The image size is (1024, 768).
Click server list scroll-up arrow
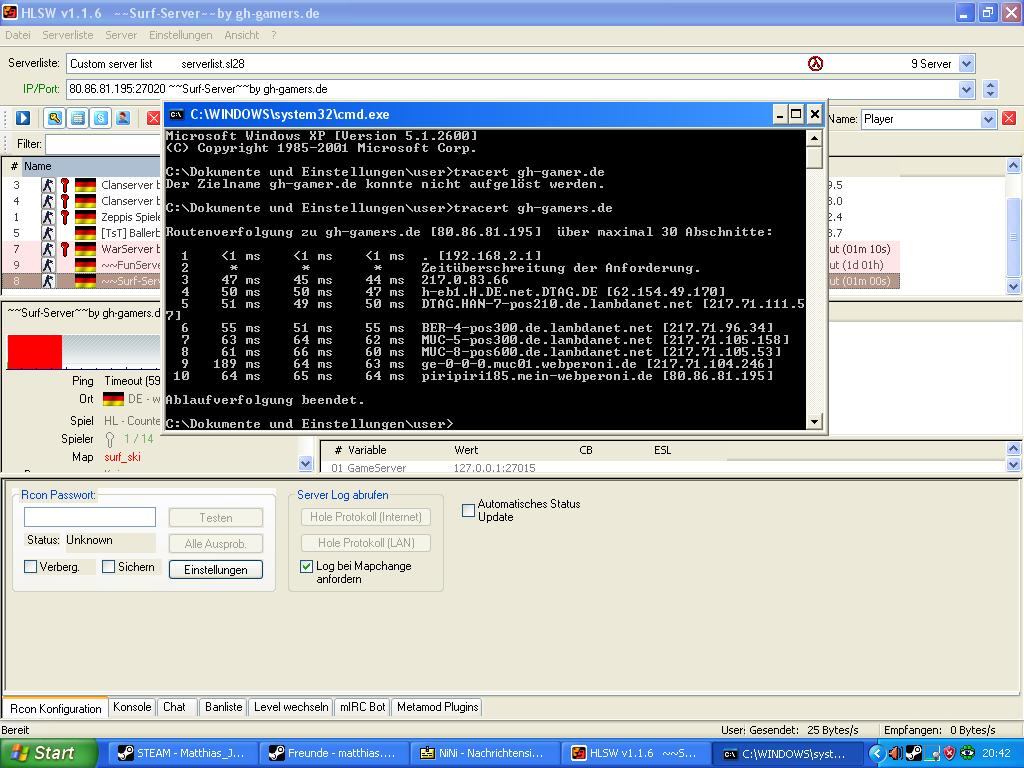pyautogui.click(x=1013, y=166)
